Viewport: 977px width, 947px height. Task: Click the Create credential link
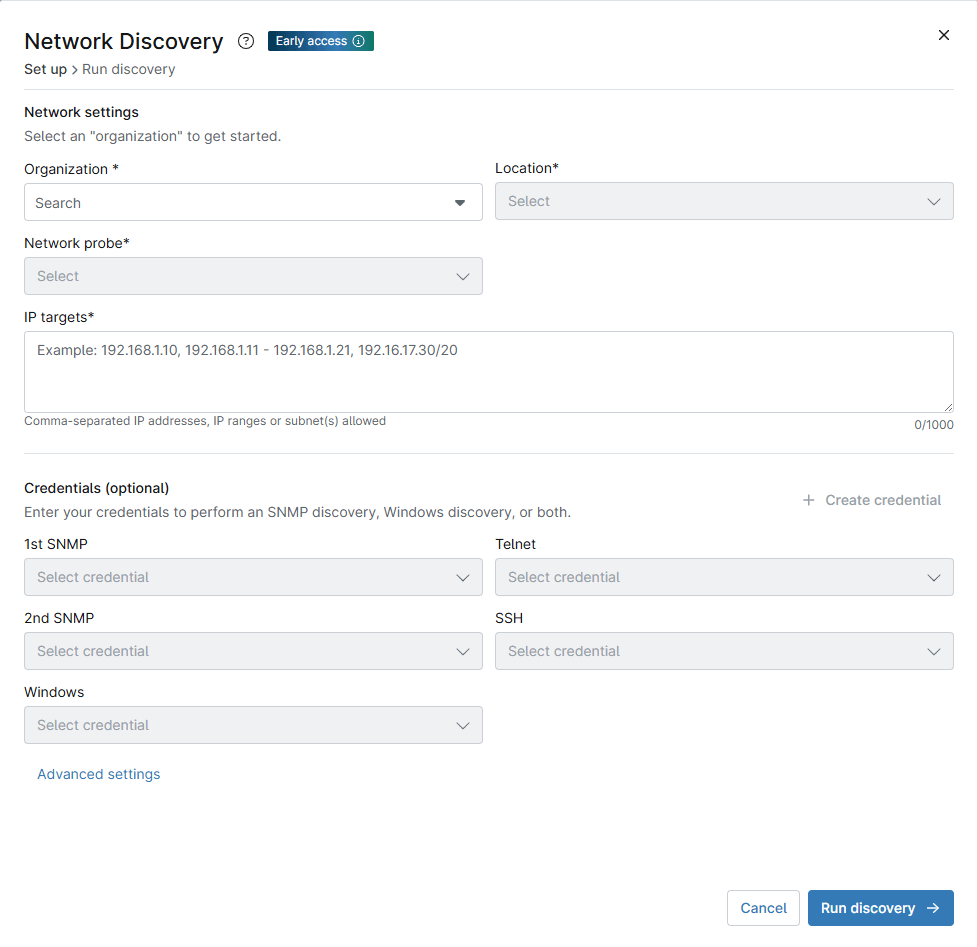pyautogui.click(x=881, y=500)
